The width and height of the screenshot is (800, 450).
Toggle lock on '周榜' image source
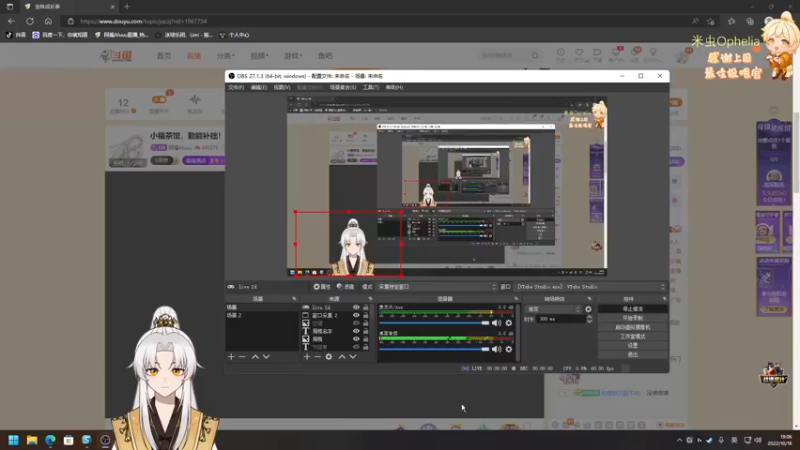click(365, 339)
